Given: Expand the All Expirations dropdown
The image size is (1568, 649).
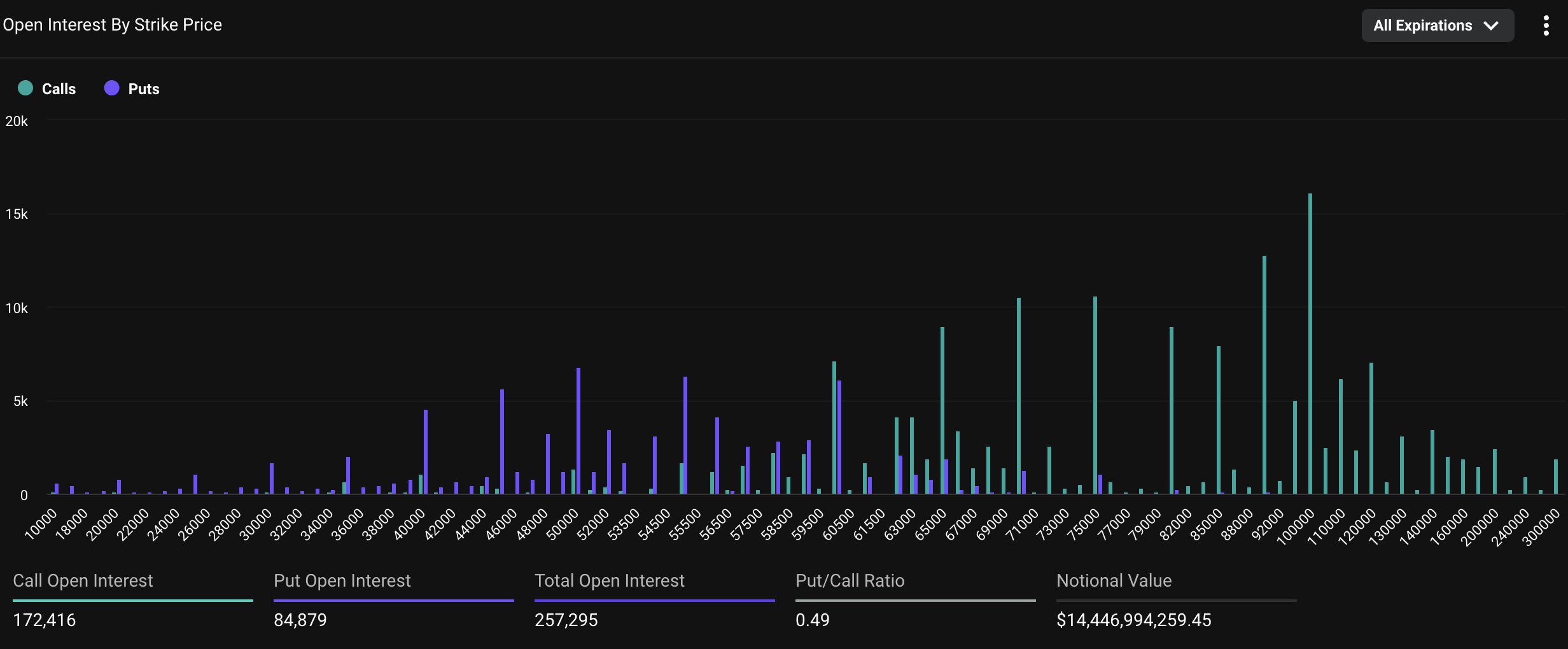Looking at the screenshot, I should [1437, 25].
